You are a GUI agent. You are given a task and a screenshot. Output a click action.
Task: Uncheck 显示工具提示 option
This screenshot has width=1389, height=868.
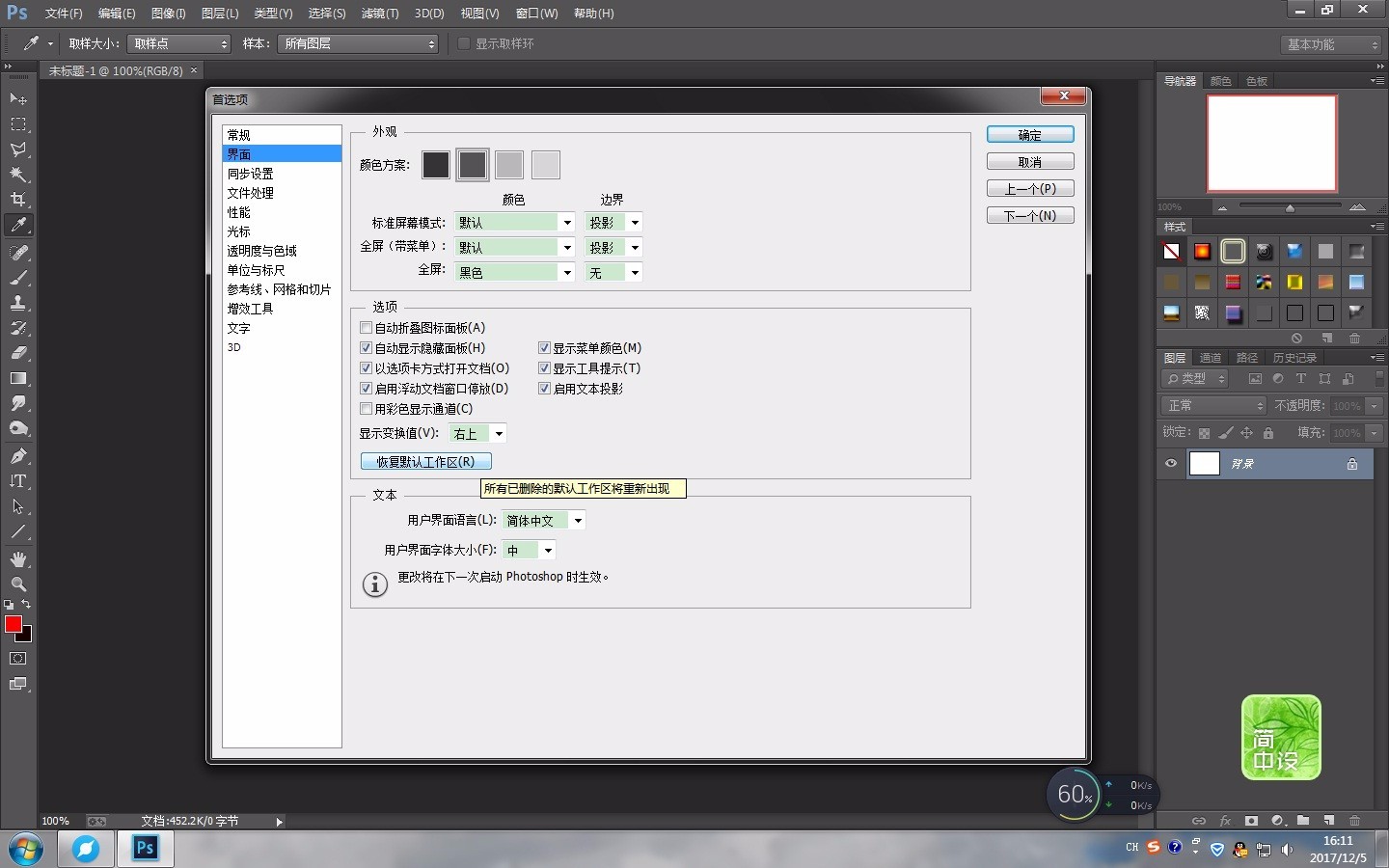coord(545,368)
